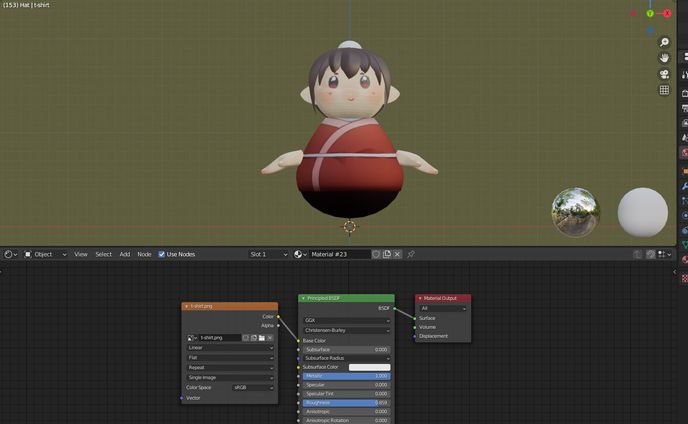
Task: Toggle camera view icon
Action: (664, 75)
